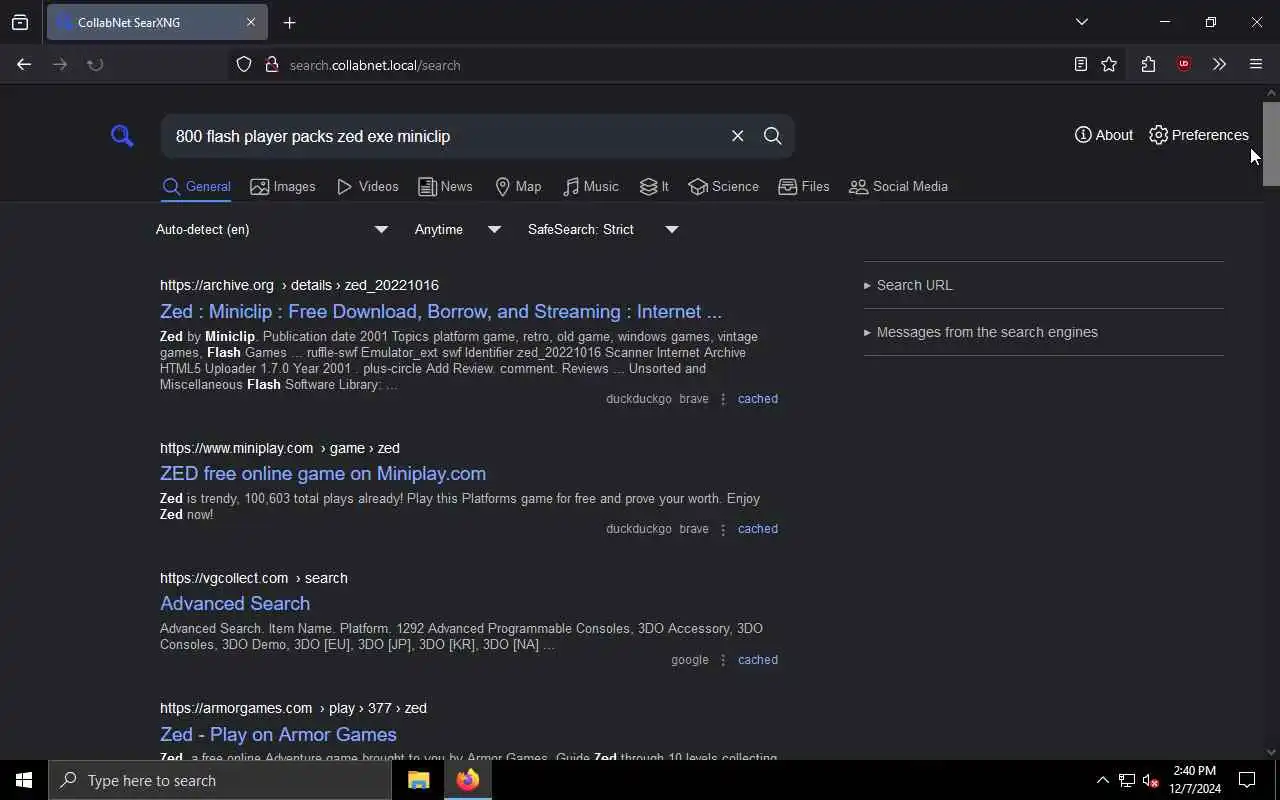
Task: Bookmark this page with the star
Action: pos(1109,64)
